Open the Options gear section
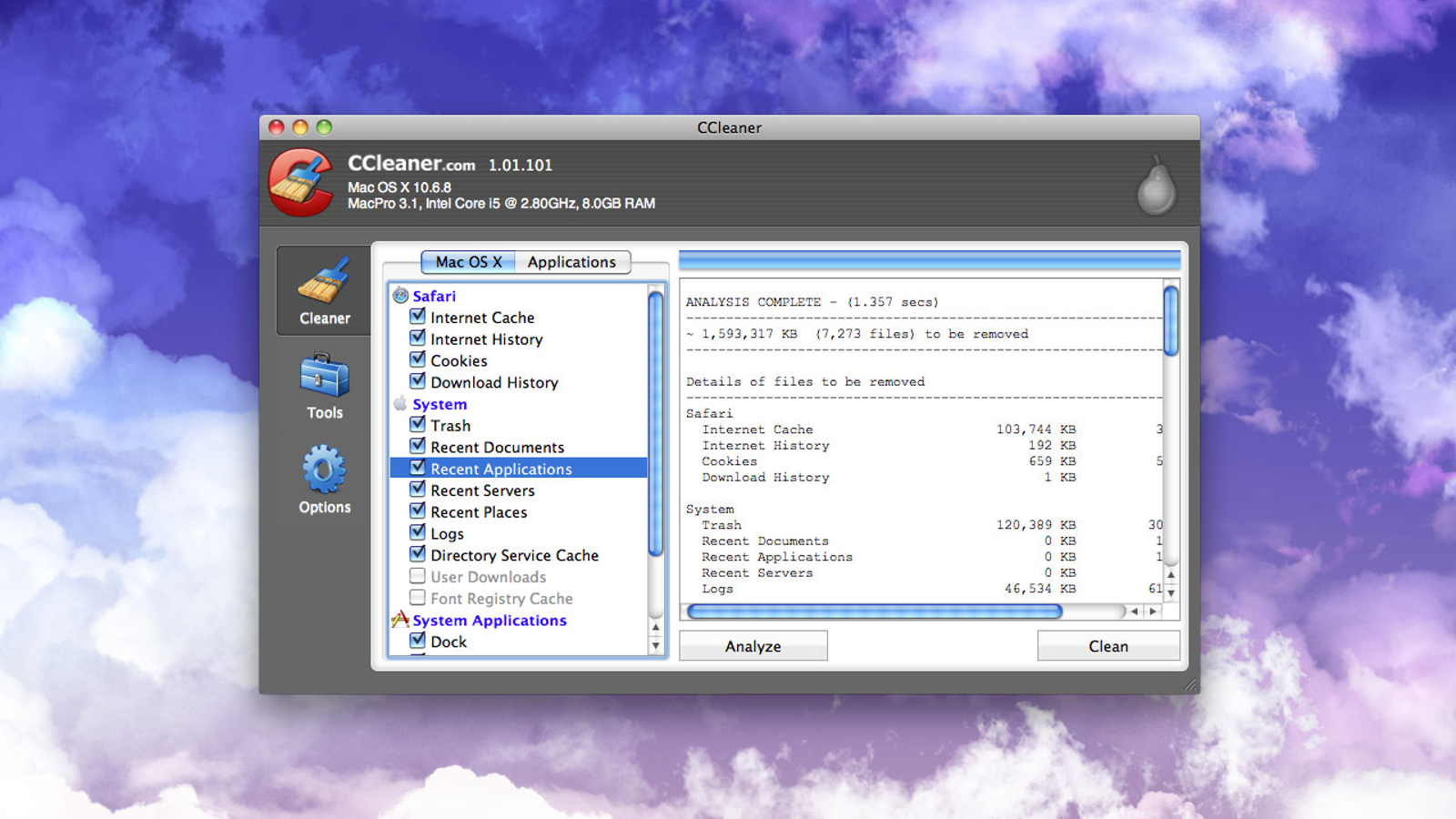The width and height of the screenshot is (1456, 819). click(324, 480)
